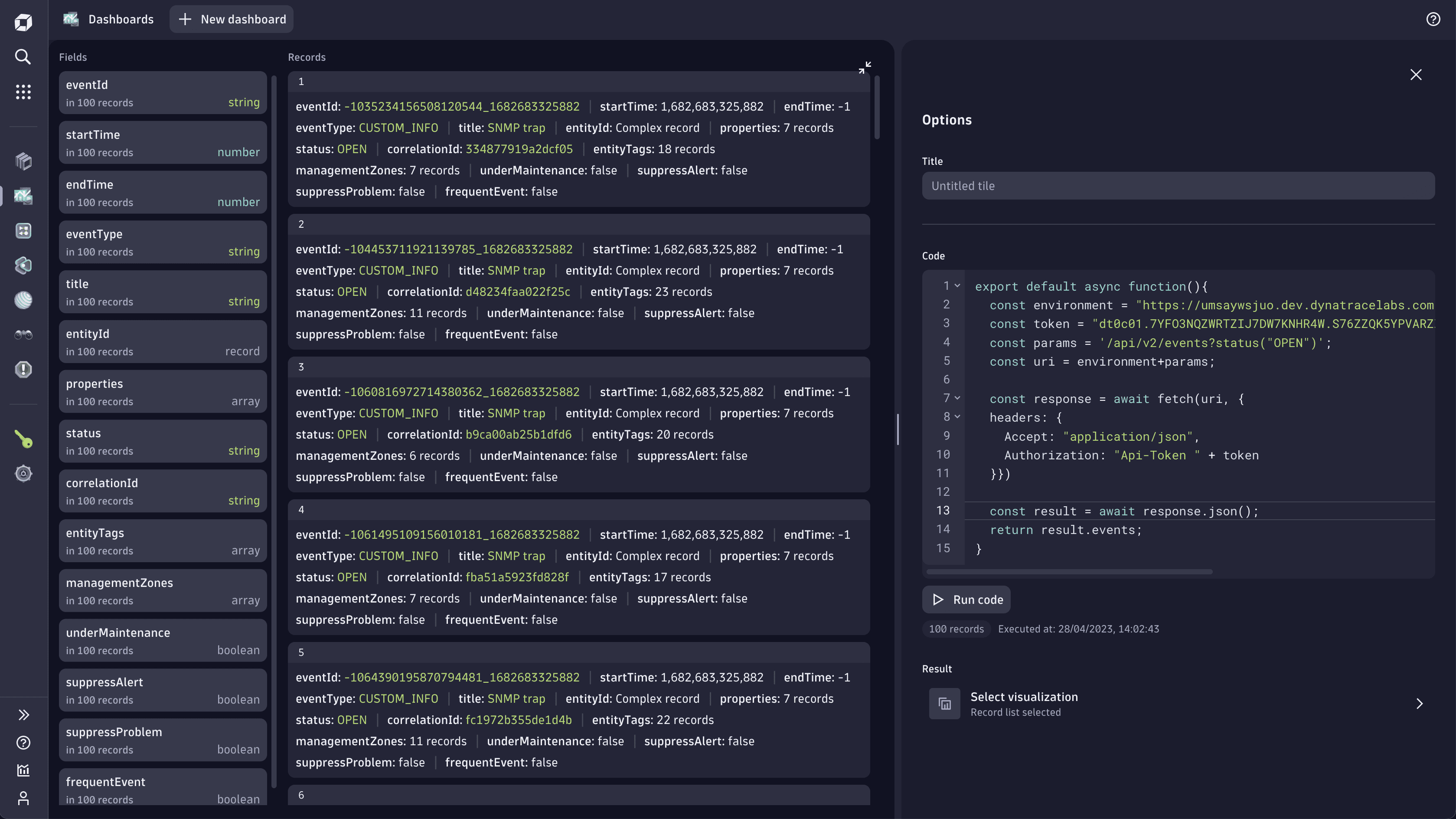The width and height of the screenshot is (1456, 819).
Task: Click the Dynatrace logo in the sidebar
Action: pos(23,22)
